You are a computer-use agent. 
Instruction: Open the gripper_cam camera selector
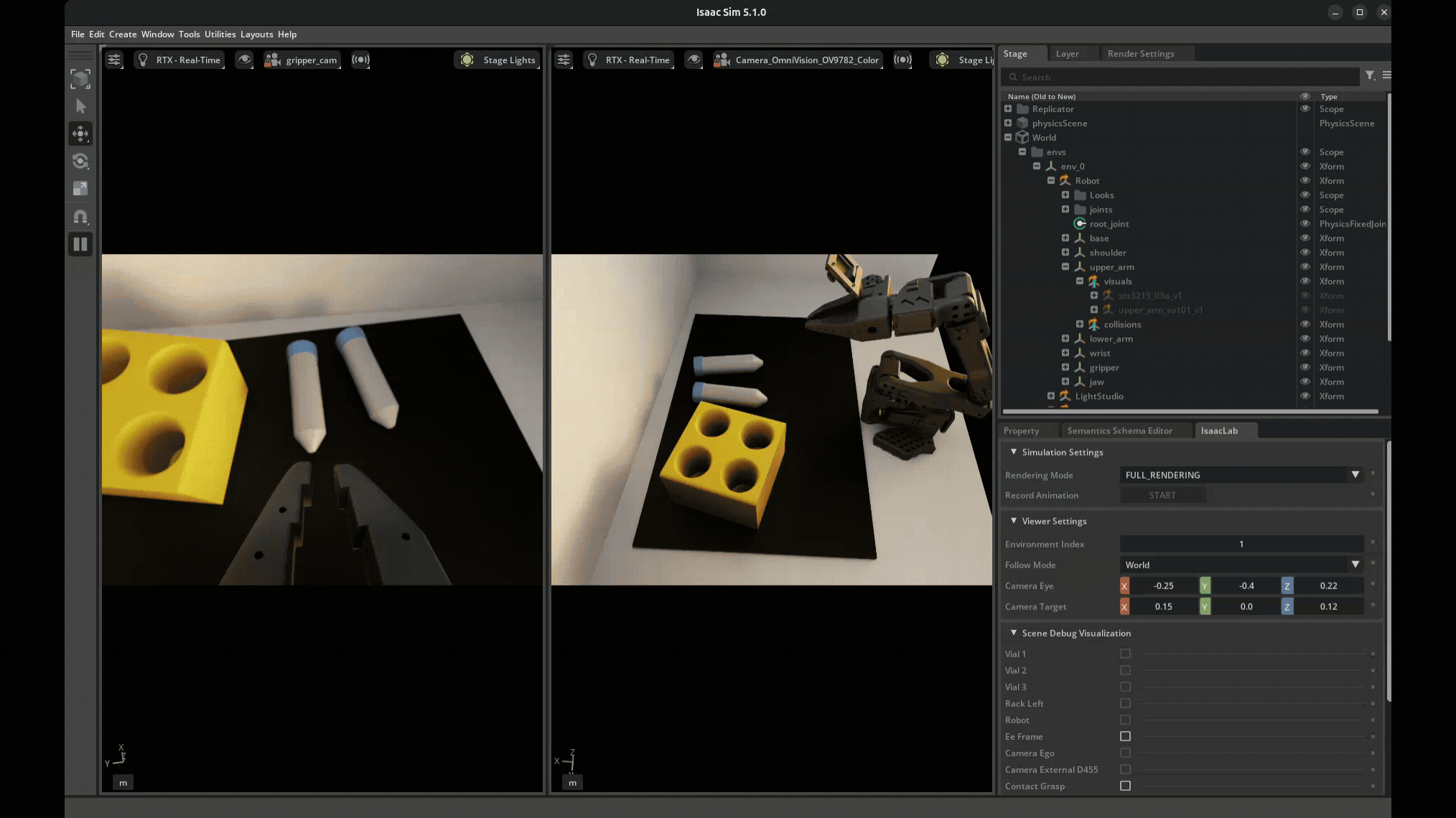pyautogui.click(x=301, y=60)
